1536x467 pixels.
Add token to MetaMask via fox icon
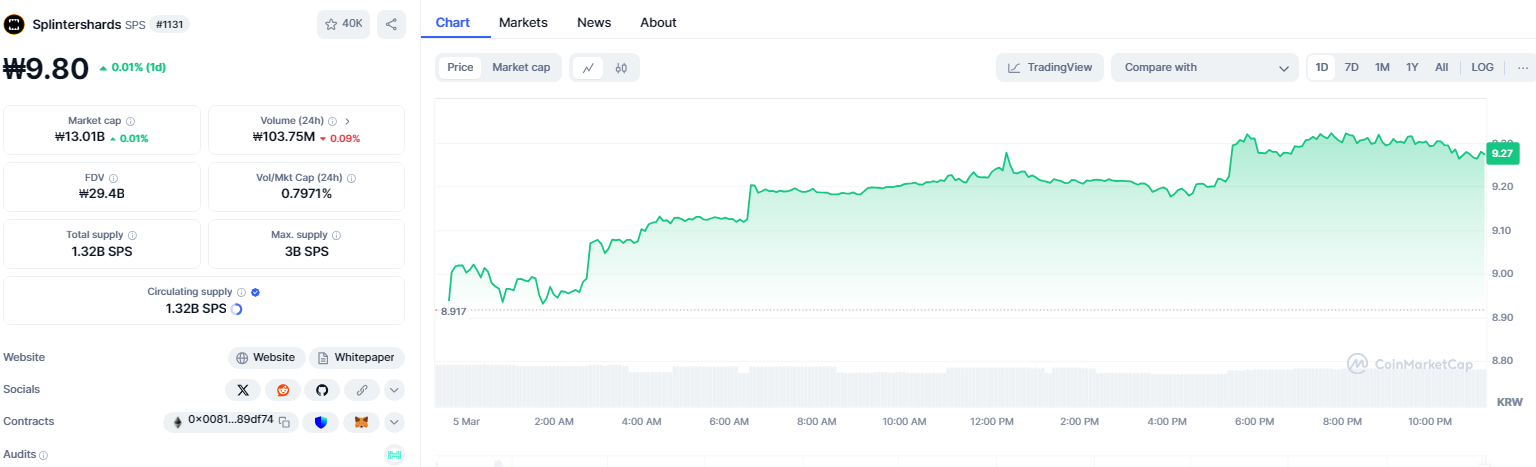362,422
